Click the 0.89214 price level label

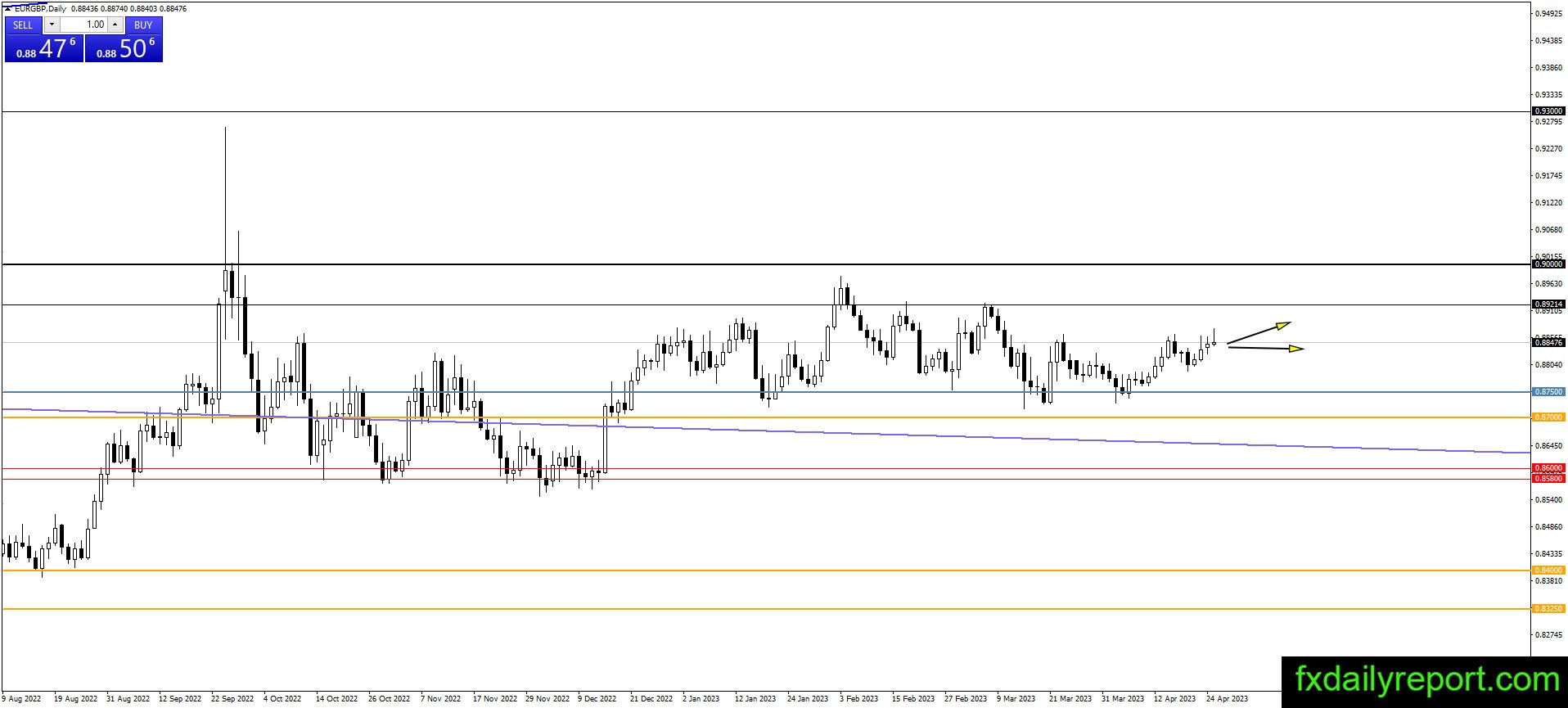click(x=1548, y=304)
